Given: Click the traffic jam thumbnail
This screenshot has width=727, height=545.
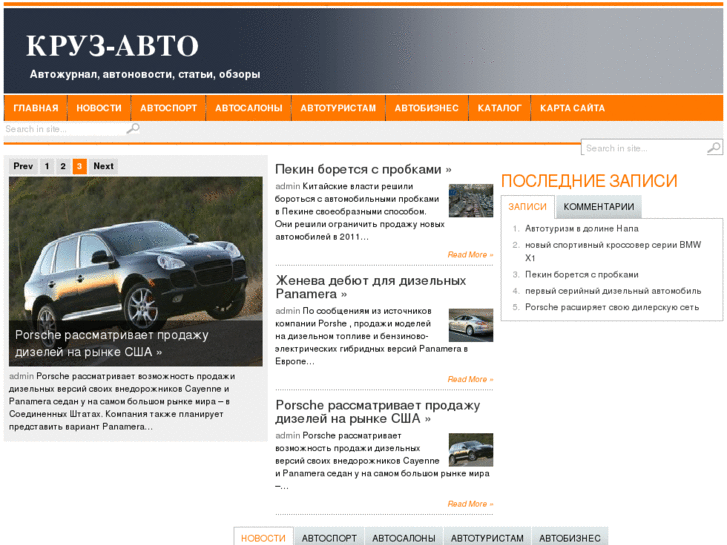Looking at the screenshot, I should click(x=471, y=200).
